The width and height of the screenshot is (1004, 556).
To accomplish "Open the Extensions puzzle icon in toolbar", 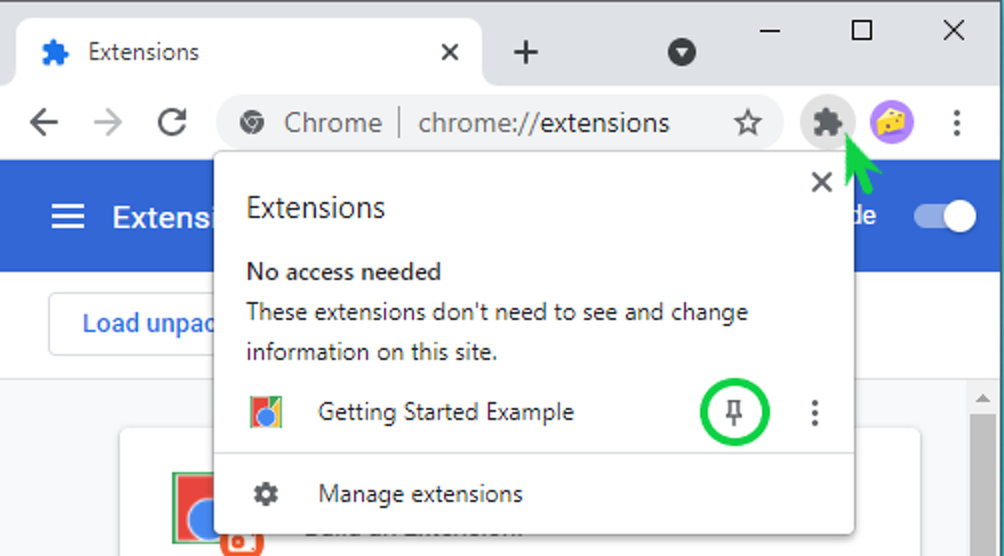I will tap(828, 122).
